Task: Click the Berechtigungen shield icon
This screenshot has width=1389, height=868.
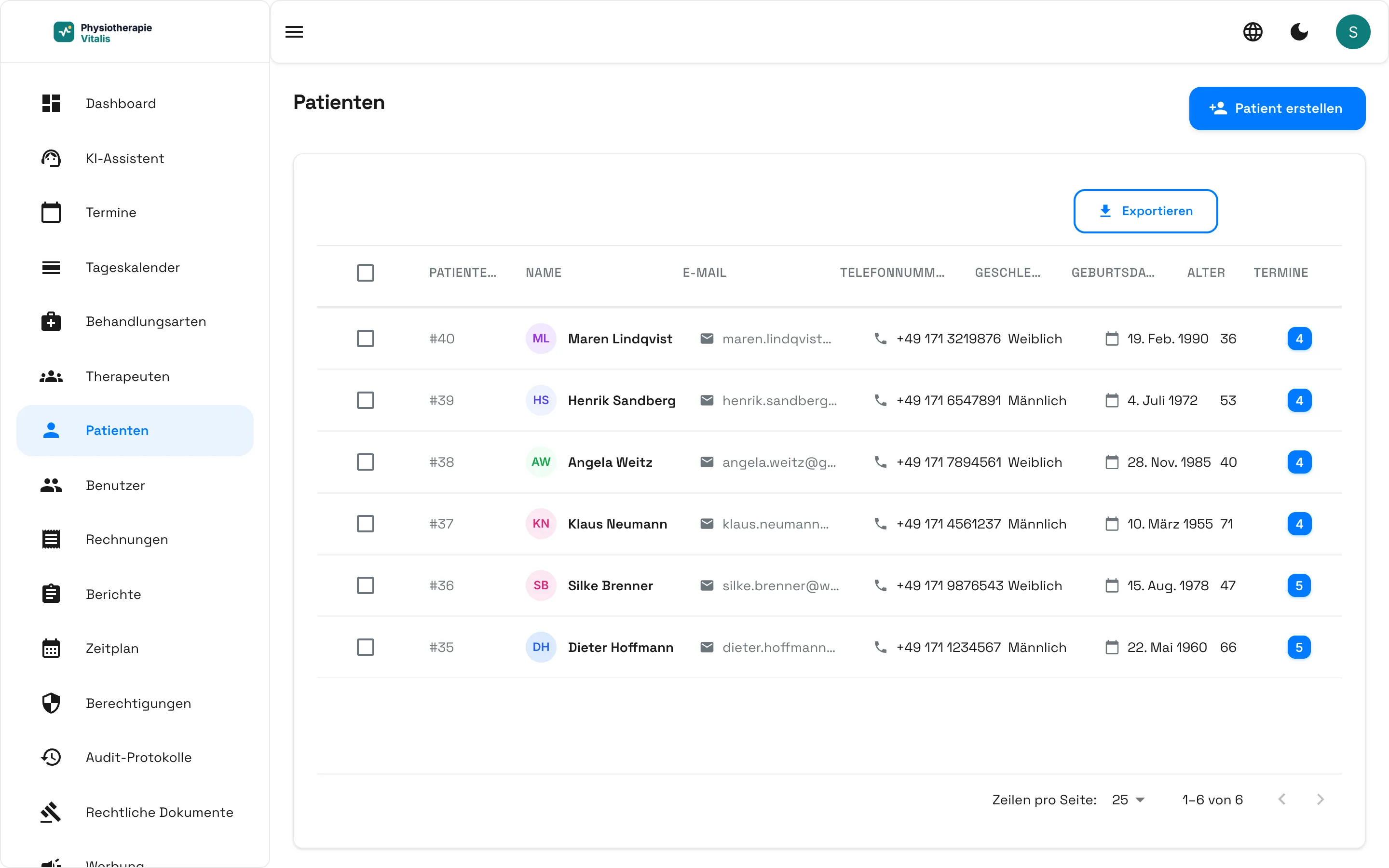Action: (51, 703)
